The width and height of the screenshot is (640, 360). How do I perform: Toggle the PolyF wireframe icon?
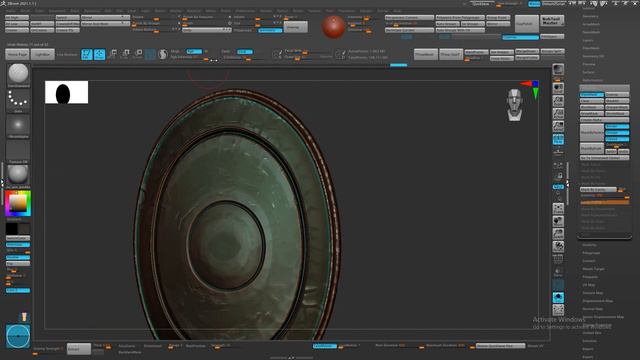[x=558, y=259]
